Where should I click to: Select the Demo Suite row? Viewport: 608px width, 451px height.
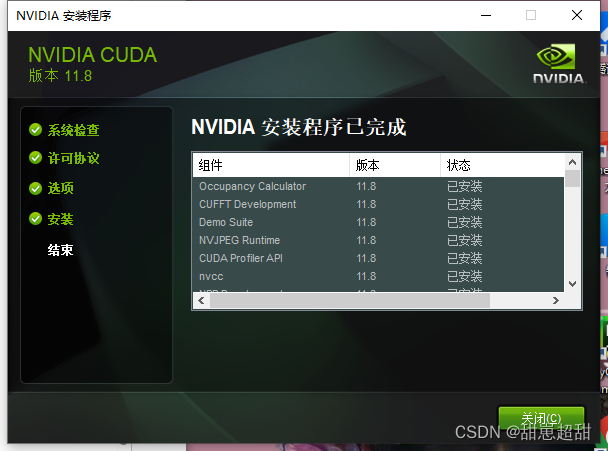coord(378,222)
